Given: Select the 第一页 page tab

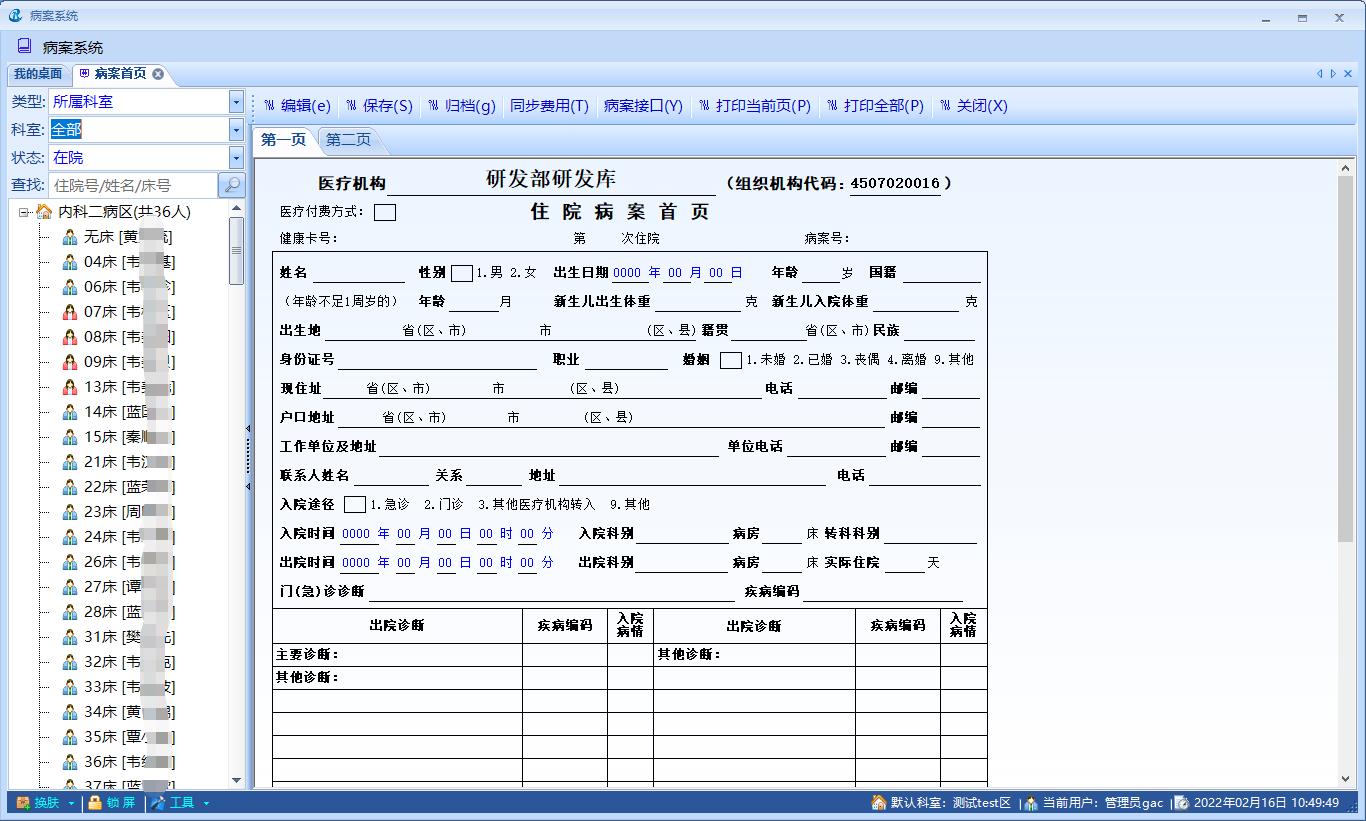Looking at the screenshot, I should 284,140.
